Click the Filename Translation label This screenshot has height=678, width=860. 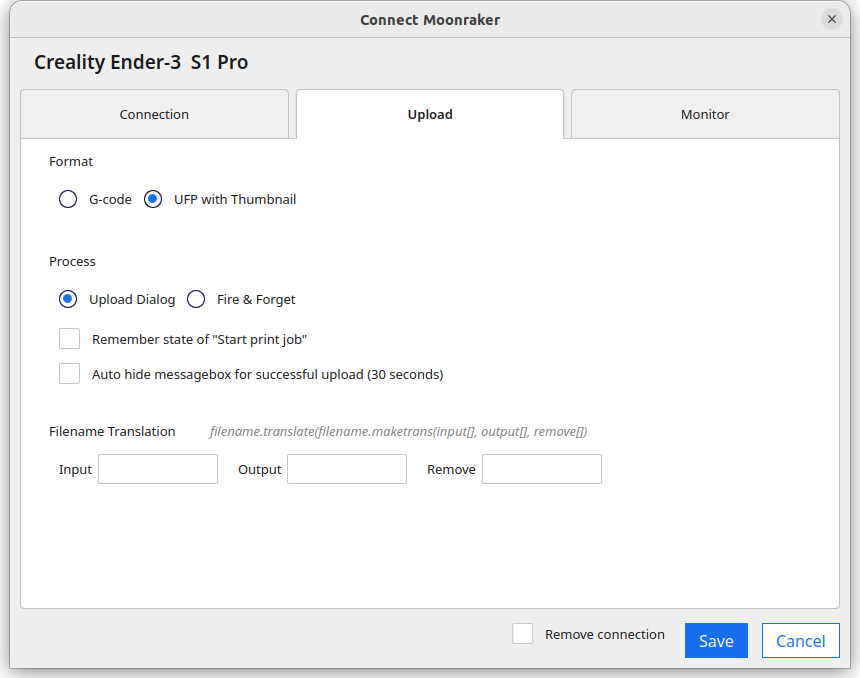pos(112,431)
